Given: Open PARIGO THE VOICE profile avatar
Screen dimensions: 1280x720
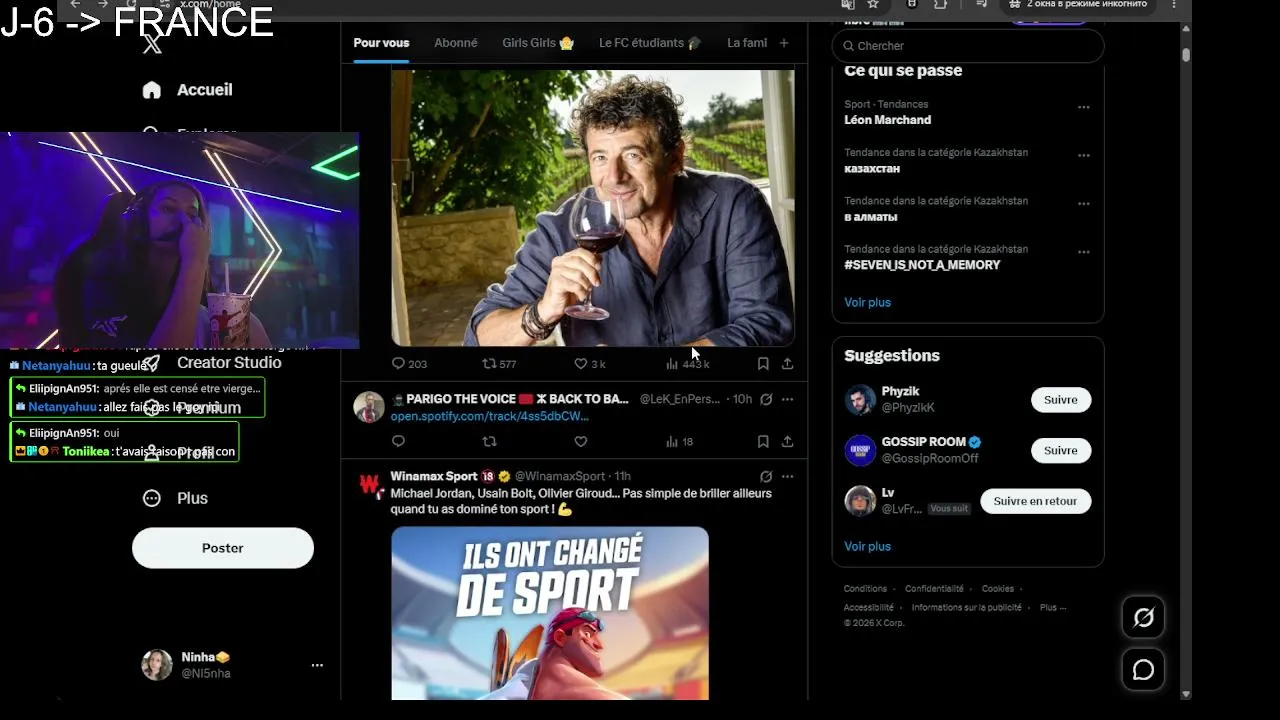Looking at the screenshot, I should [369, 407].
